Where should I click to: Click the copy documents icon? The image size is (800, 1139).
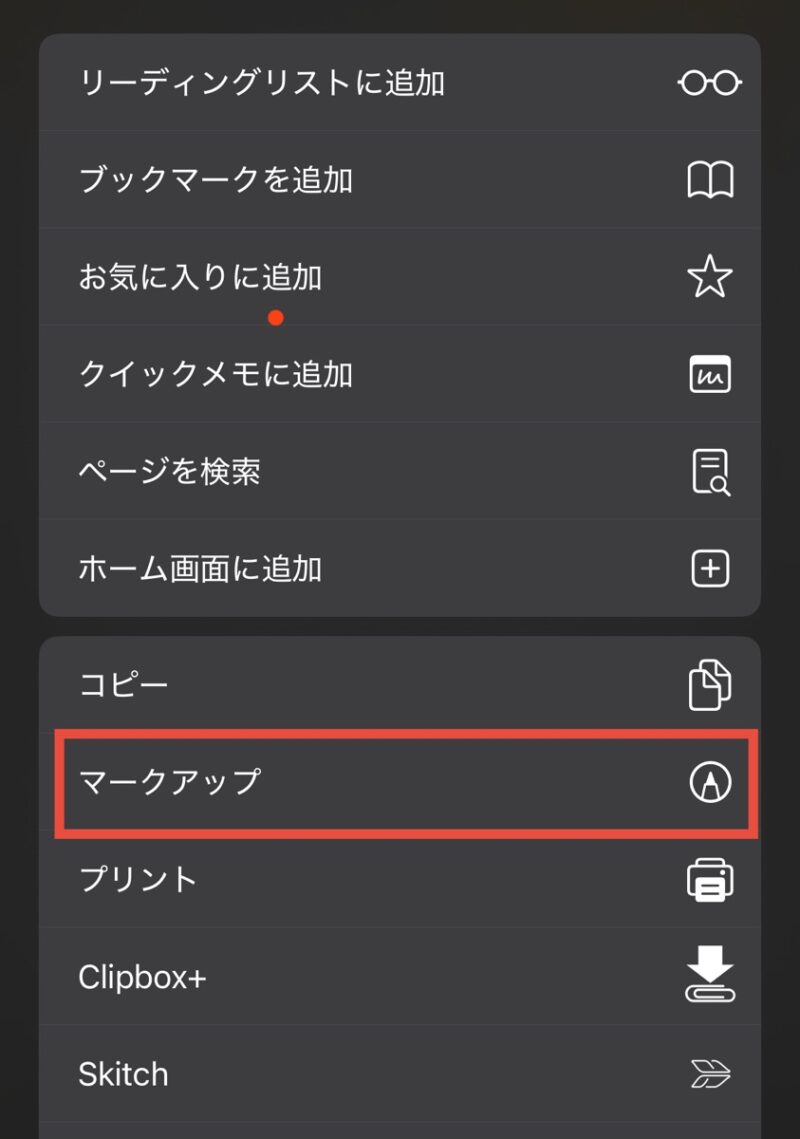pyautogui.click(x=710, y=684)
